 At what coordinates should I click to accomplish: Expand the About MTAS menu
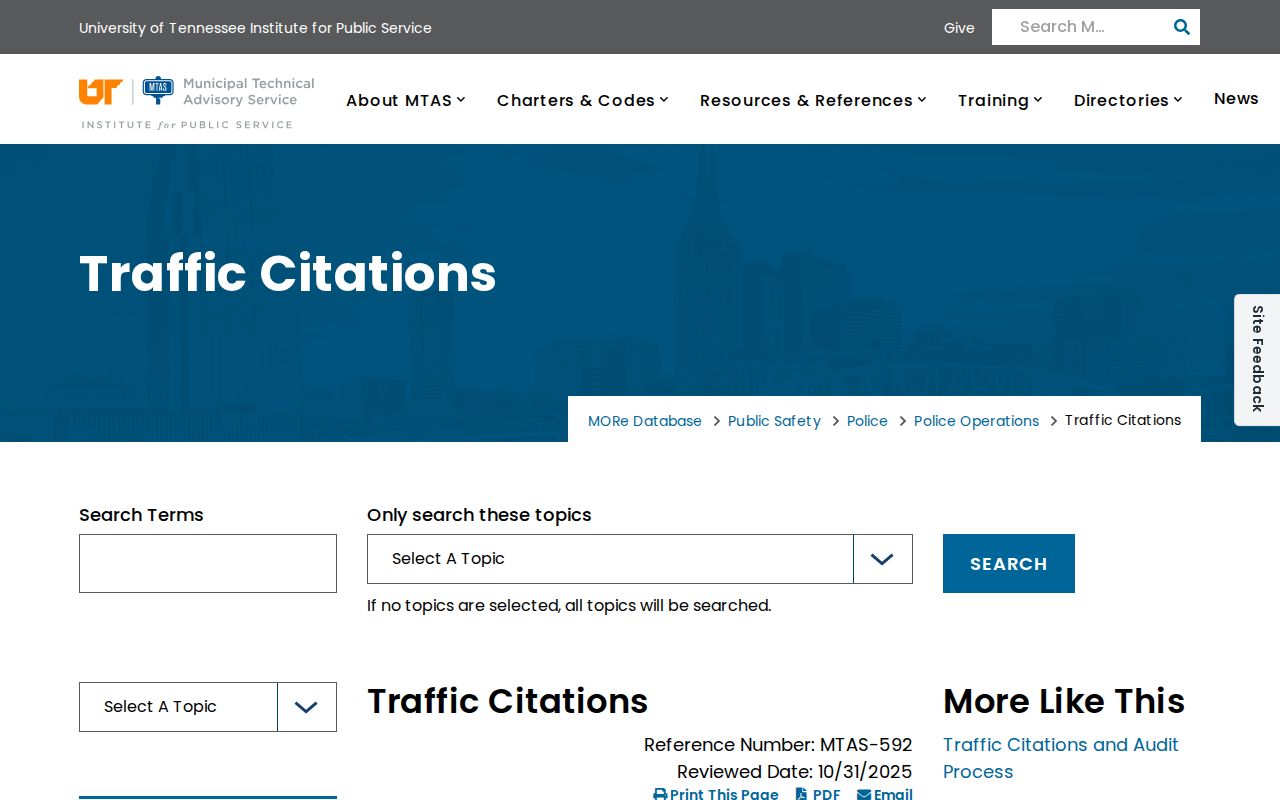pos(406,100)
